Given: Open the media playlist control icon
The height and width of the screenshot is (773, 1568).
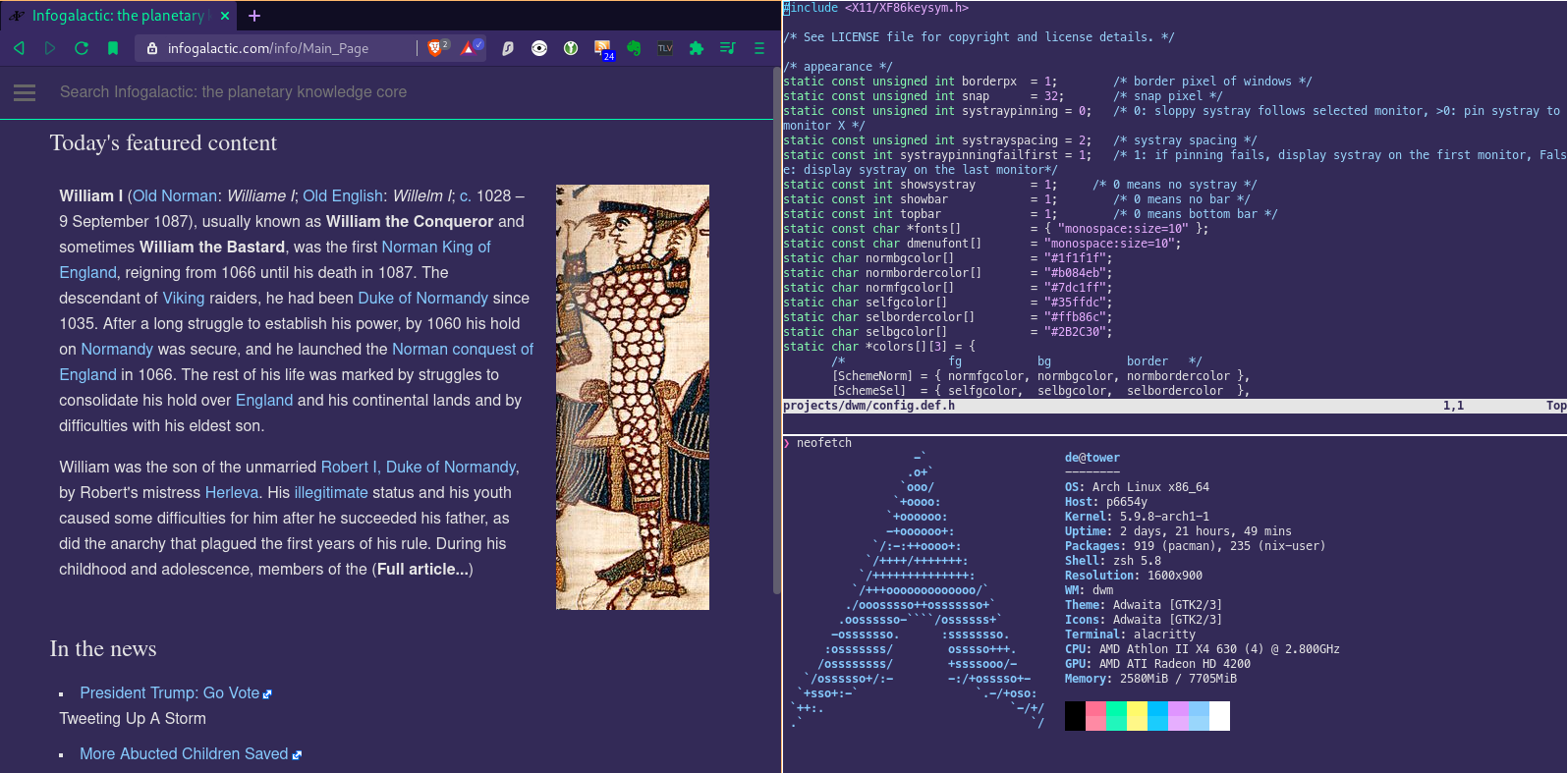Looking at the screenshot, I should (728, 48).
